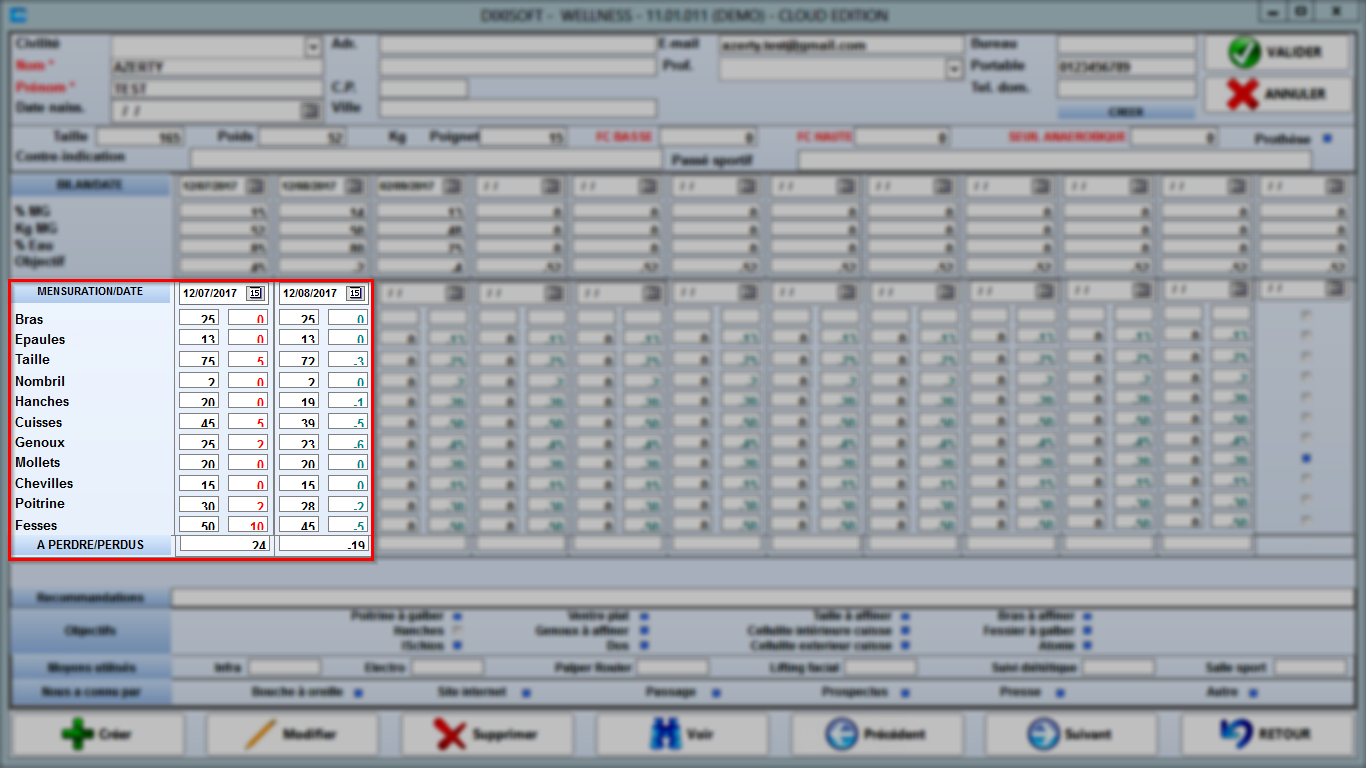This screenshot has width=1366, height=768.
Task: Toggle the Prothèse checkbox
Action: pos(1327,138)
